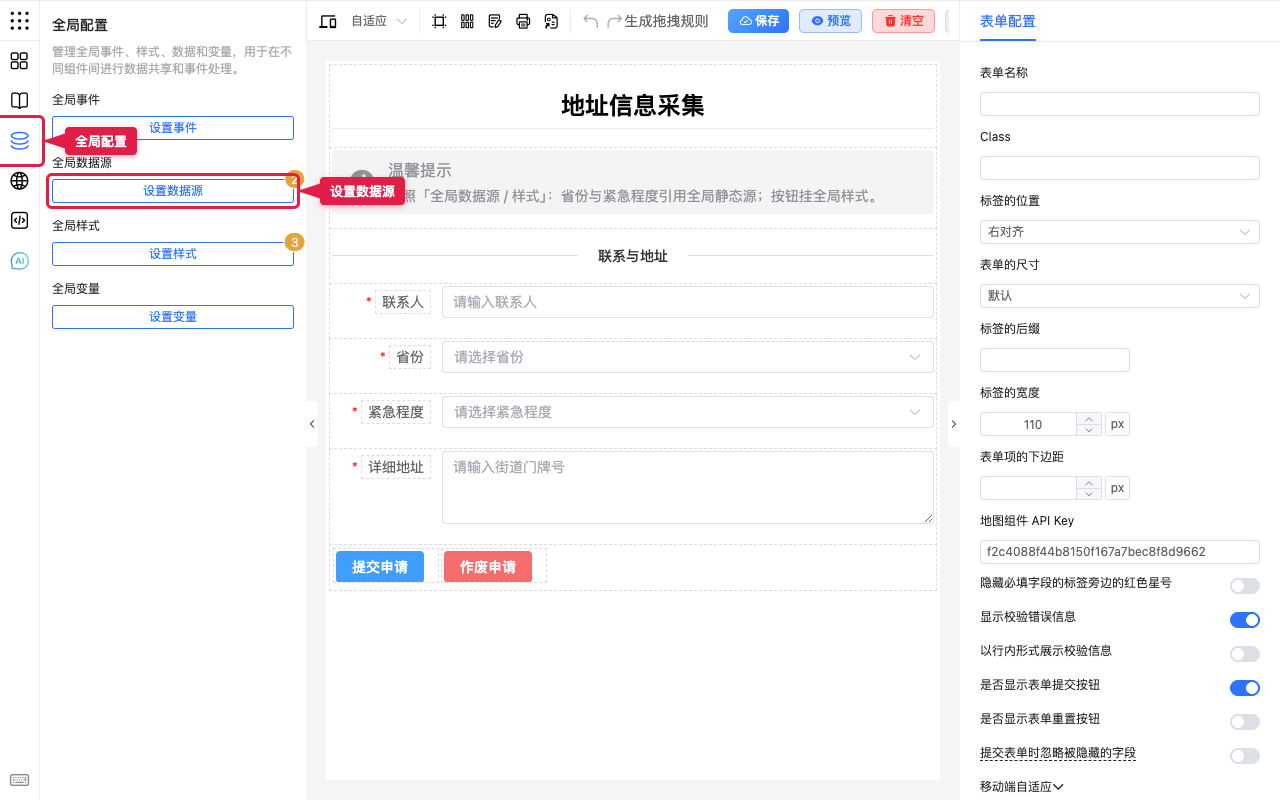
Task: Click the 预览 preview button
Action: pyautogui.click(x=831, y=21)
